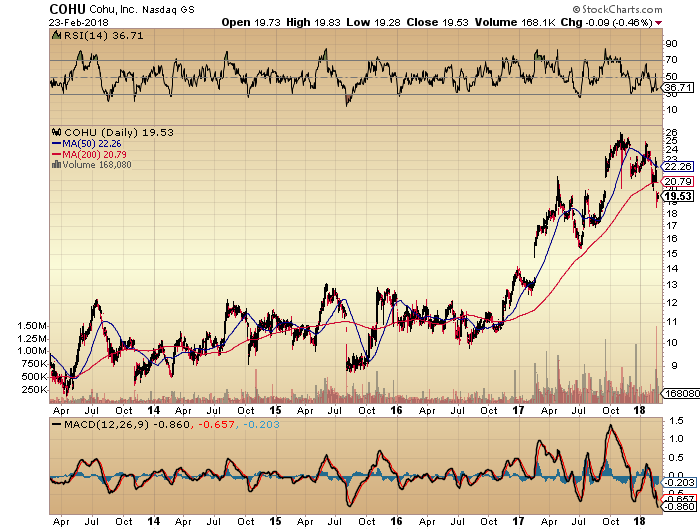Click the 16 year label on price axis
Viewport: 700px width, 530px height.
pos(396,410)
